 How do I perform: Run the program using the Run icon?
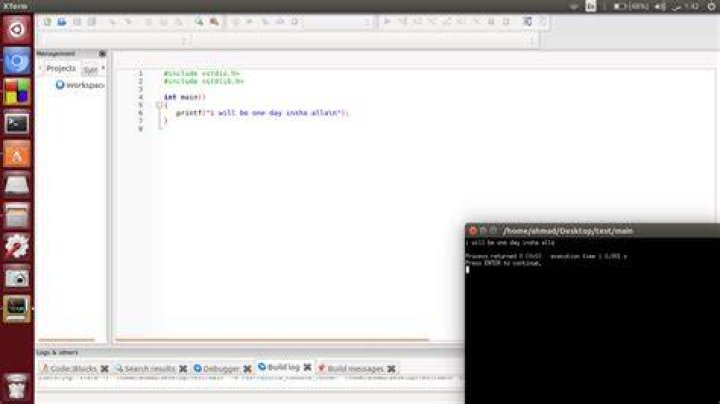coord(250,22)
